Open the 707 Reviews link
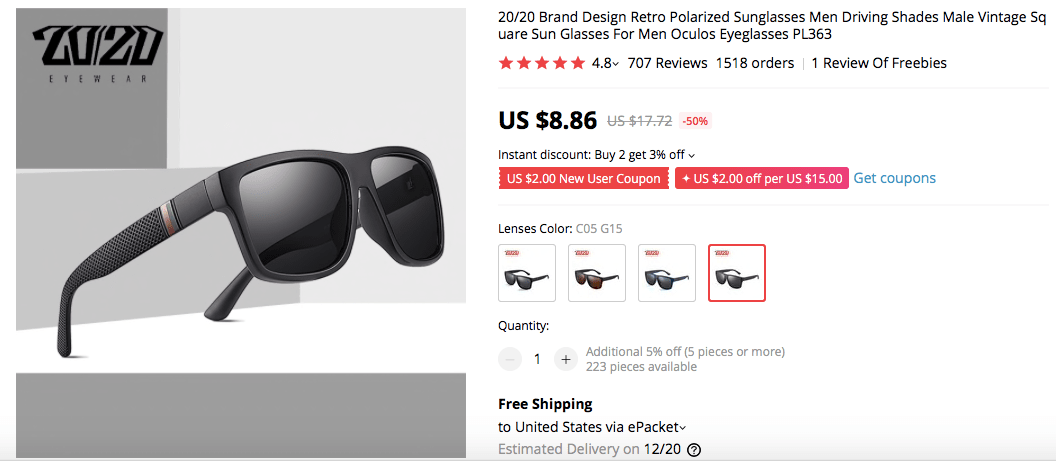Image resolution: width=1056 pixels, height=461 pixels. pyautogui.click(x=667, y=63)
